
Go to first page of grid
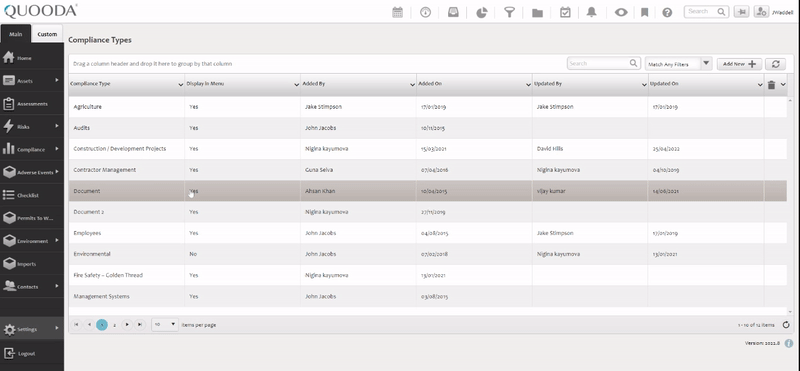click(77, 325)
